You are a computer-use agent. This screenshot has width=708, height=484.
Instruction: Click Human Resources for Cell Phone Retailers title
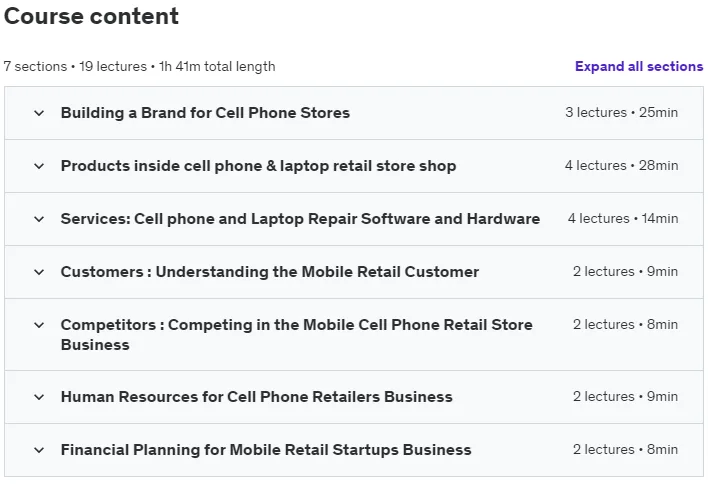pyautogui.click(x=256, y=397)
